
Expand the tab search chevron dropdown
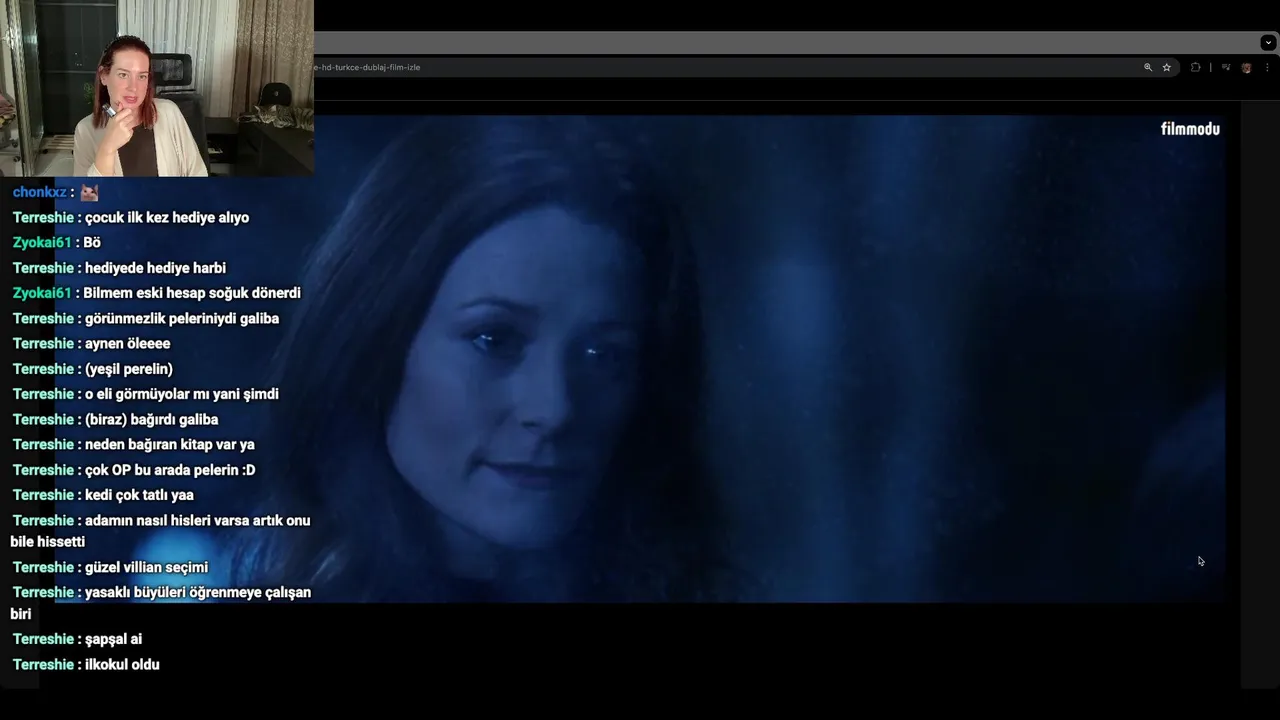tap(1268, 43)
